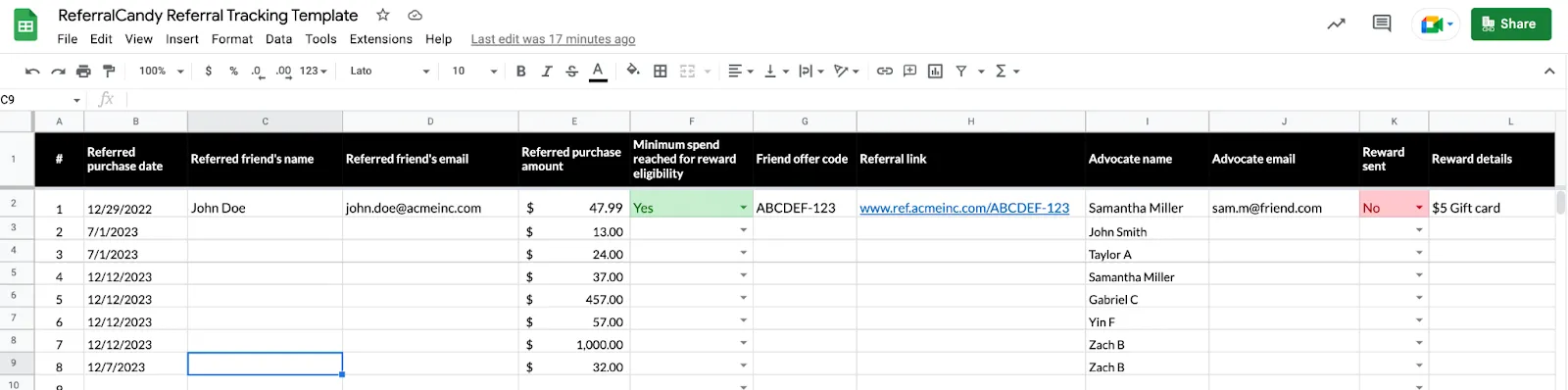Open the View menu
The image size is (1568, 390).
[x=138, y=39]
